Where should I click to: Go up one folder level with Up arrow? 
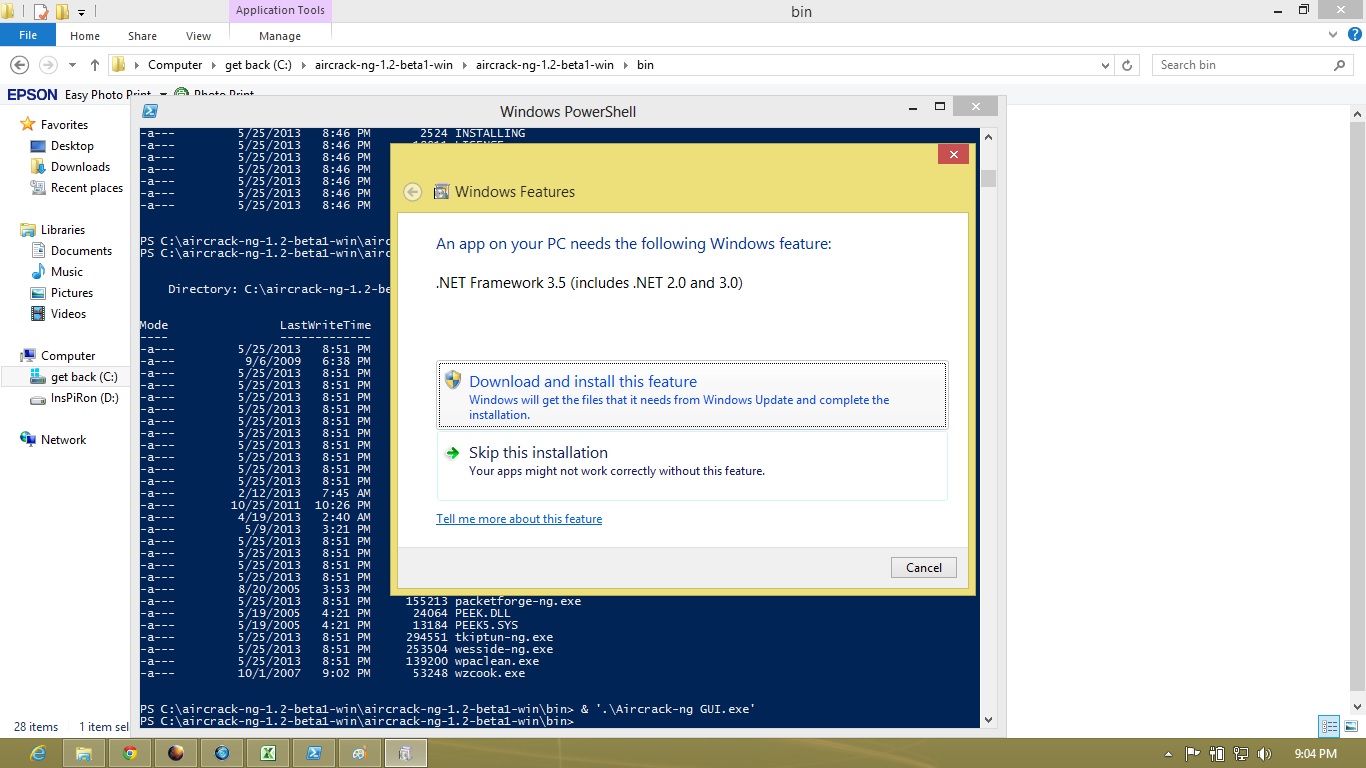pyautogui.click(x=95, y=65)
